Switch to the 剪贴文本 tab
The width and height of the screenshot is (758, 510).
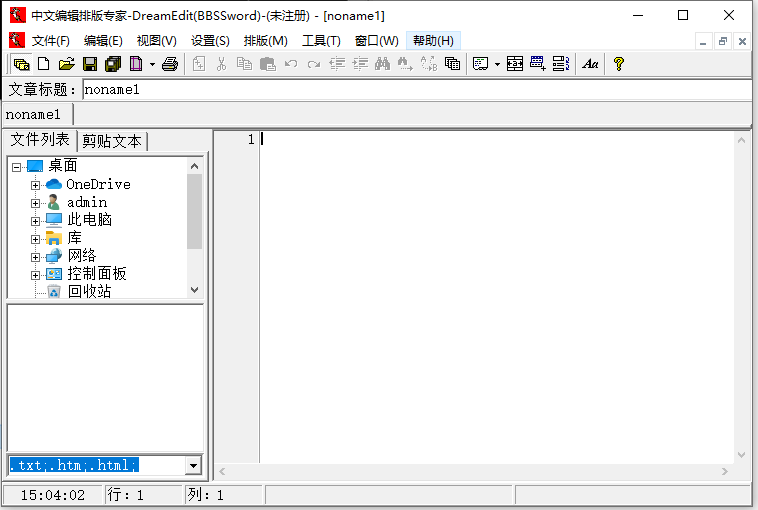pos(112,142)
